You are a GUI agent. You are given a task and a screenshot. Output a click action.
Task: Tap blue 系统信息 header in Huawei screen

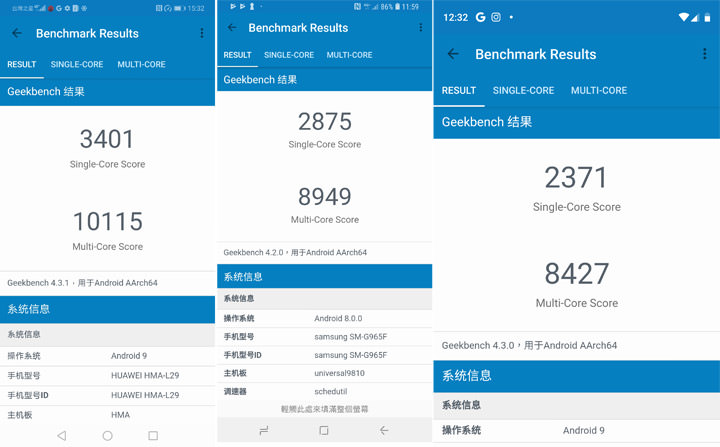[107, 309]
